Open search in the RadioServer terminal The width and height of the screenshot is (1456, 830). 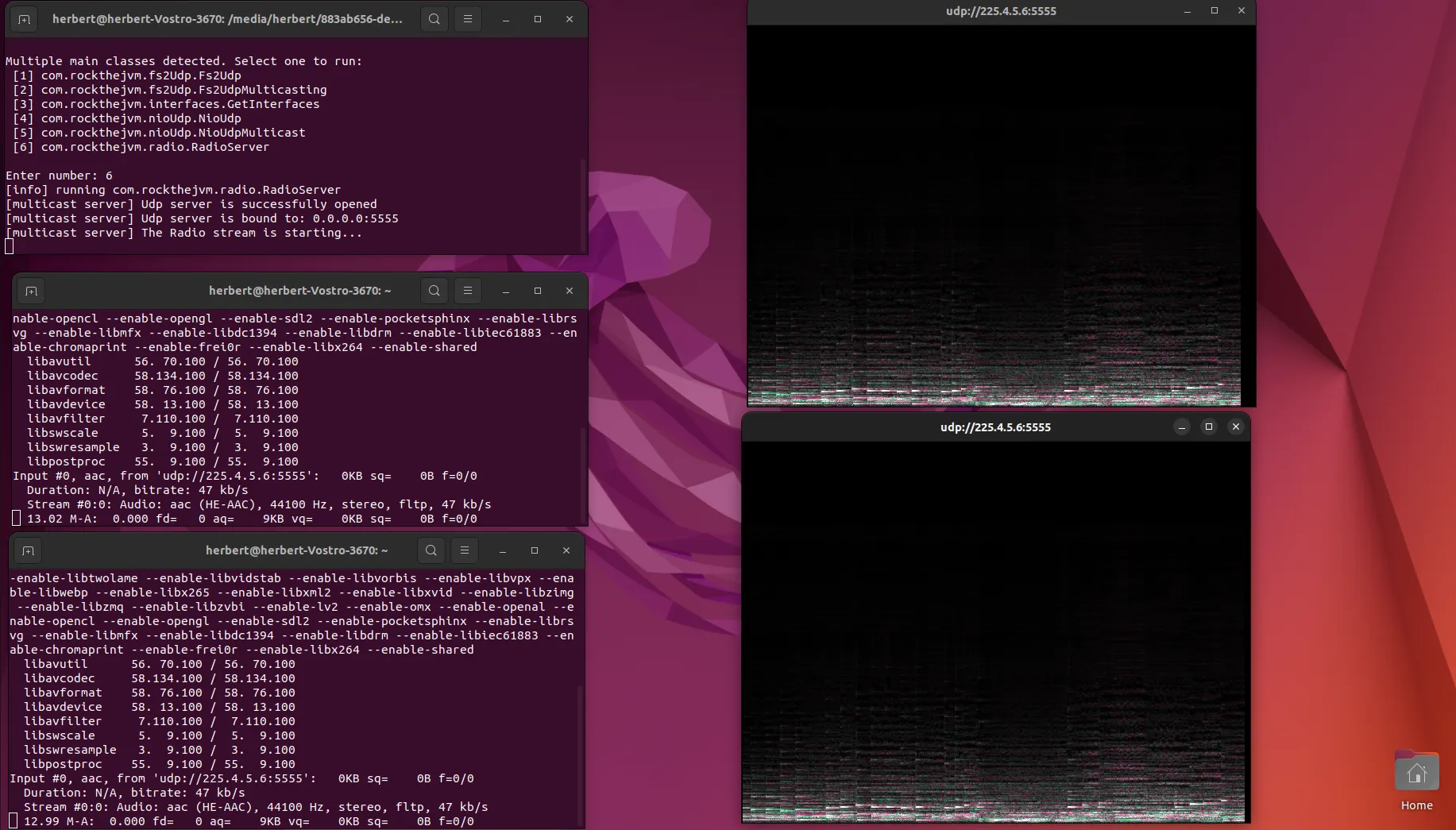point(434,18)
